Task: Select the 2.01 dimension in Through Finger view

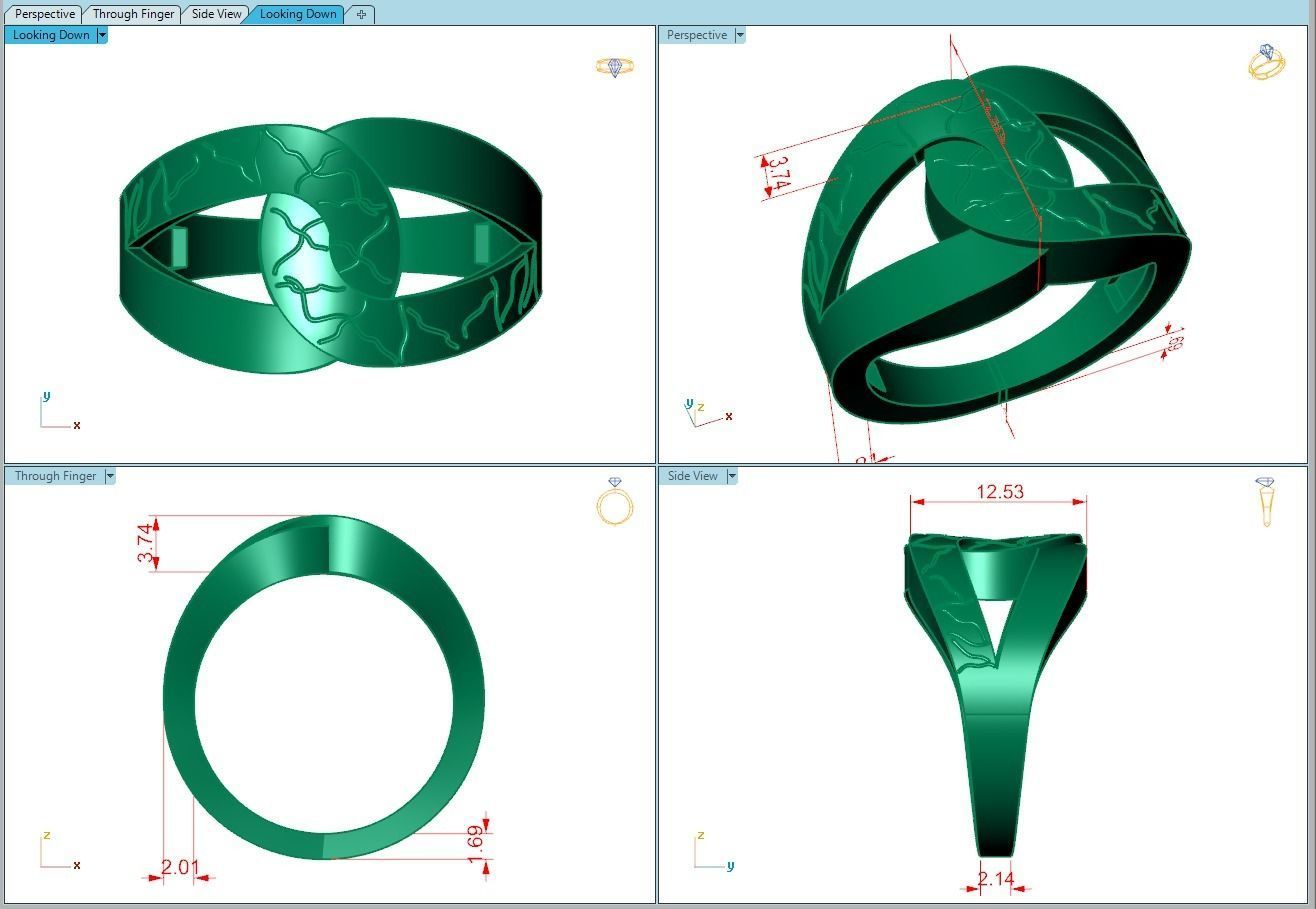Action: 180,867
